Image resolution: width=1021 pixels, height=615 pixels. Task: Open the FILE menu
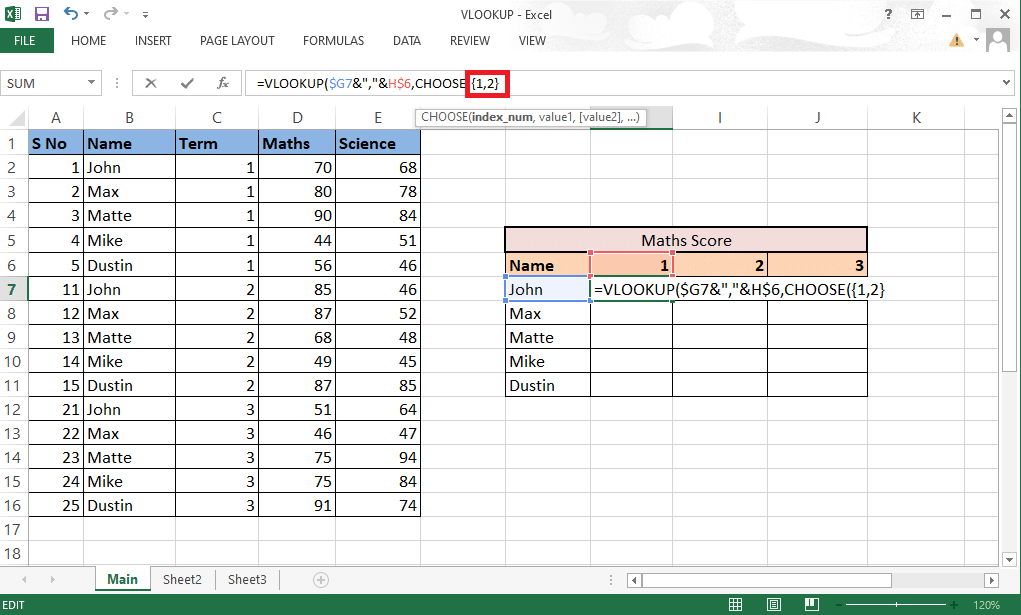[x=26, y=41]
